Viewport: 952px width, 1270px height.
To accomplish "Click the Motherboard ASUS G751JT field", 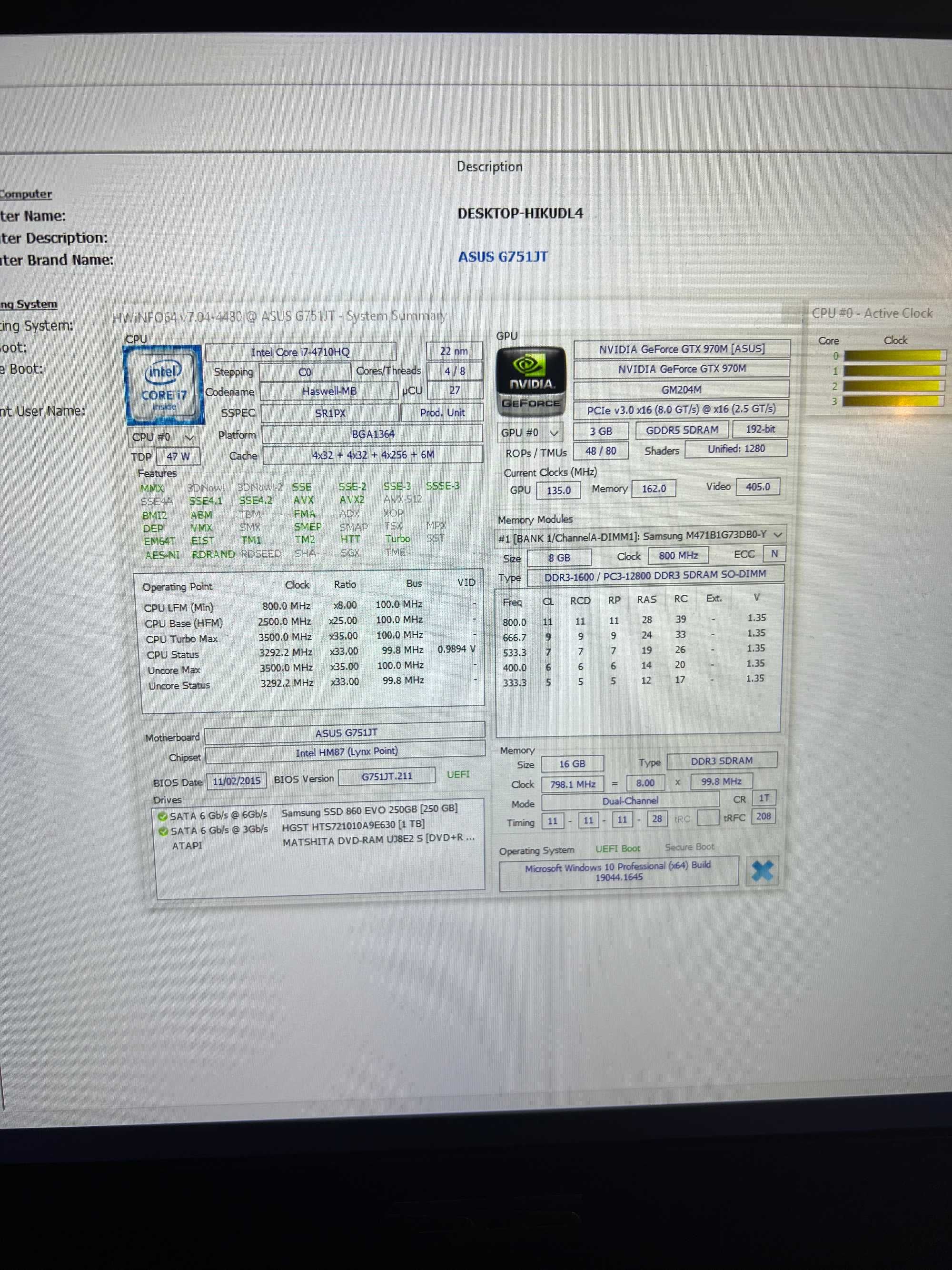I will [346, 733].
